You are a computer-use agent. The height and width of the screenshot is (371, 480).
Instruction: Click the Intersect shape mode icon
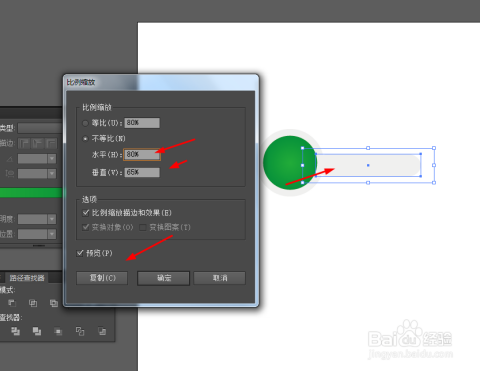pos(33,303)
